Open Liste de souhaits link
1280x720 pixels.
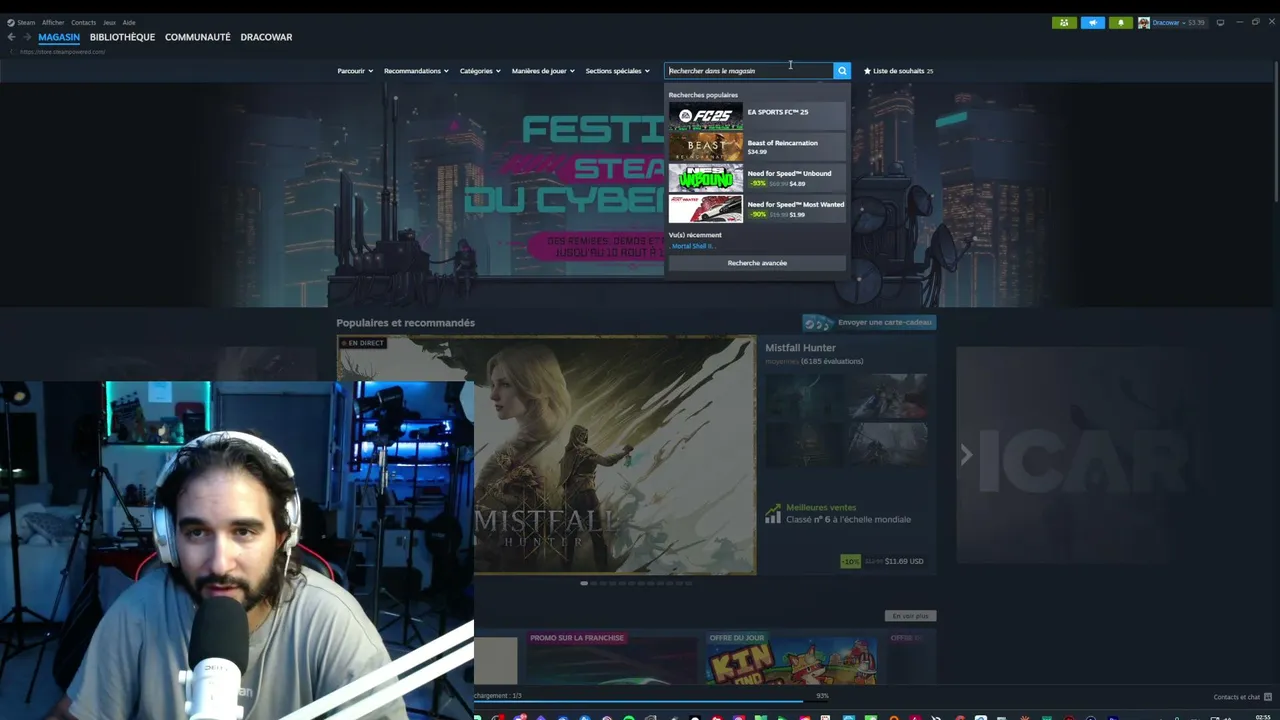point(898,71)
